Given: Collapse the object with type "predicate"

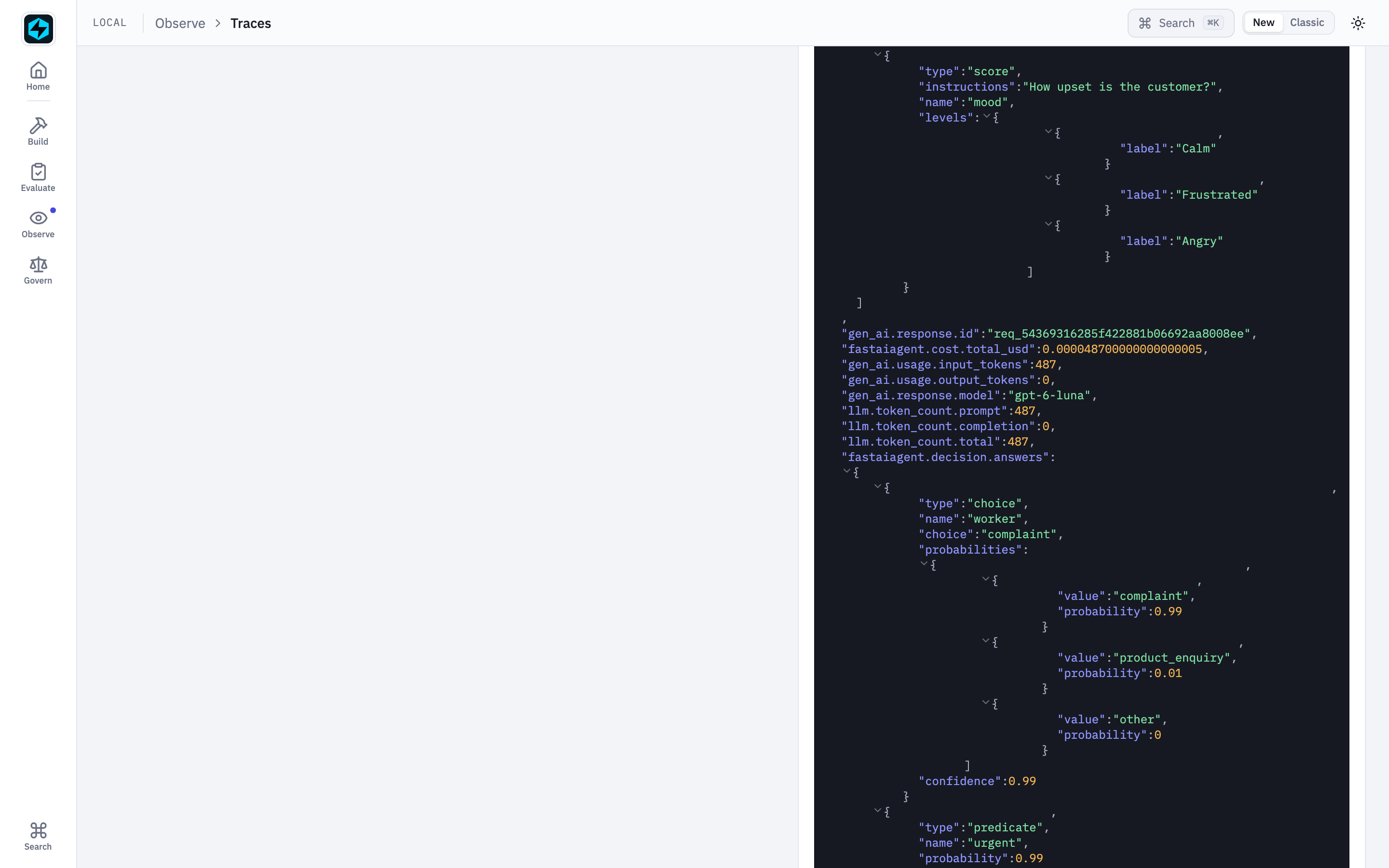Looking at the screenshot, I should pyautogui.click(x=878, y=811).
